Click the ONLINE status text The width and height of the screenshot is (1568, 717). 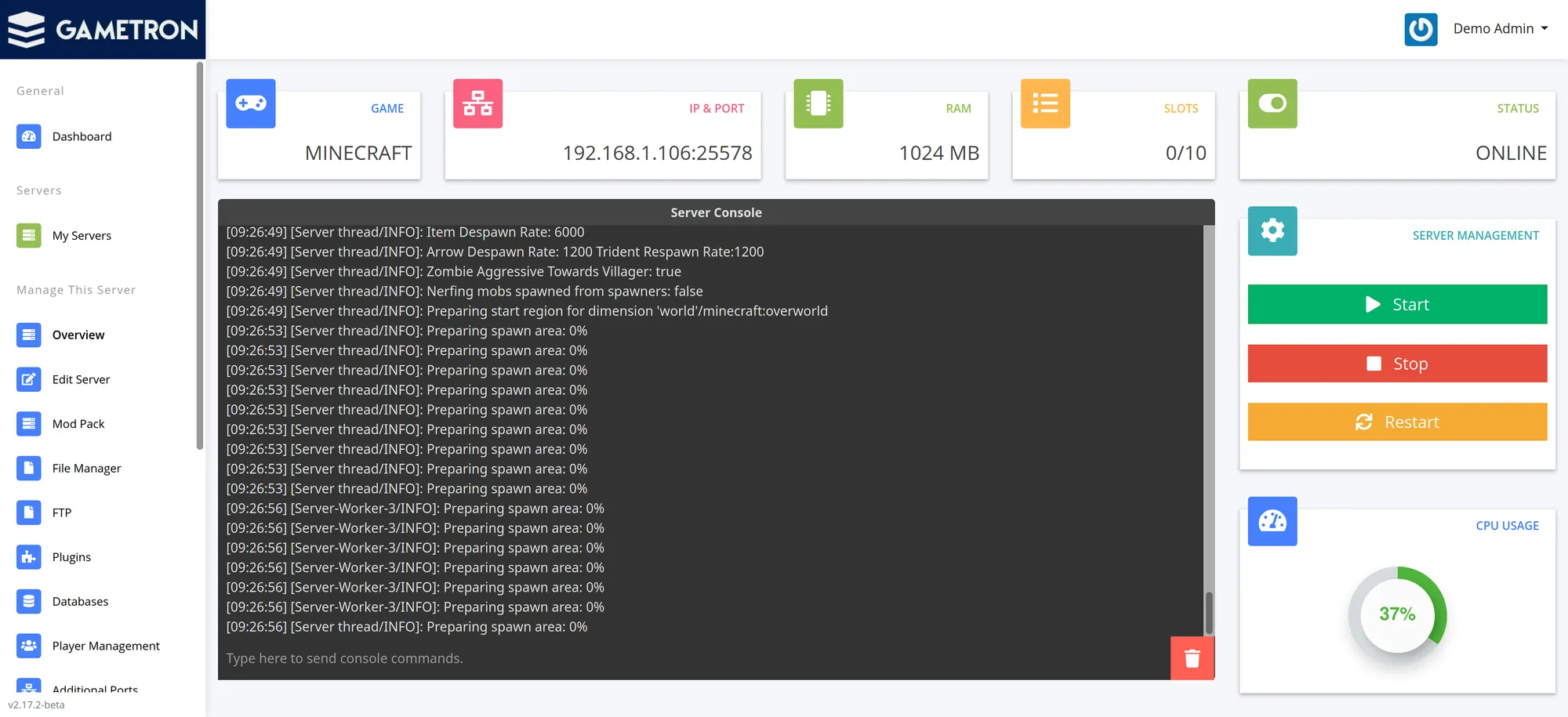pos(1511,153)
